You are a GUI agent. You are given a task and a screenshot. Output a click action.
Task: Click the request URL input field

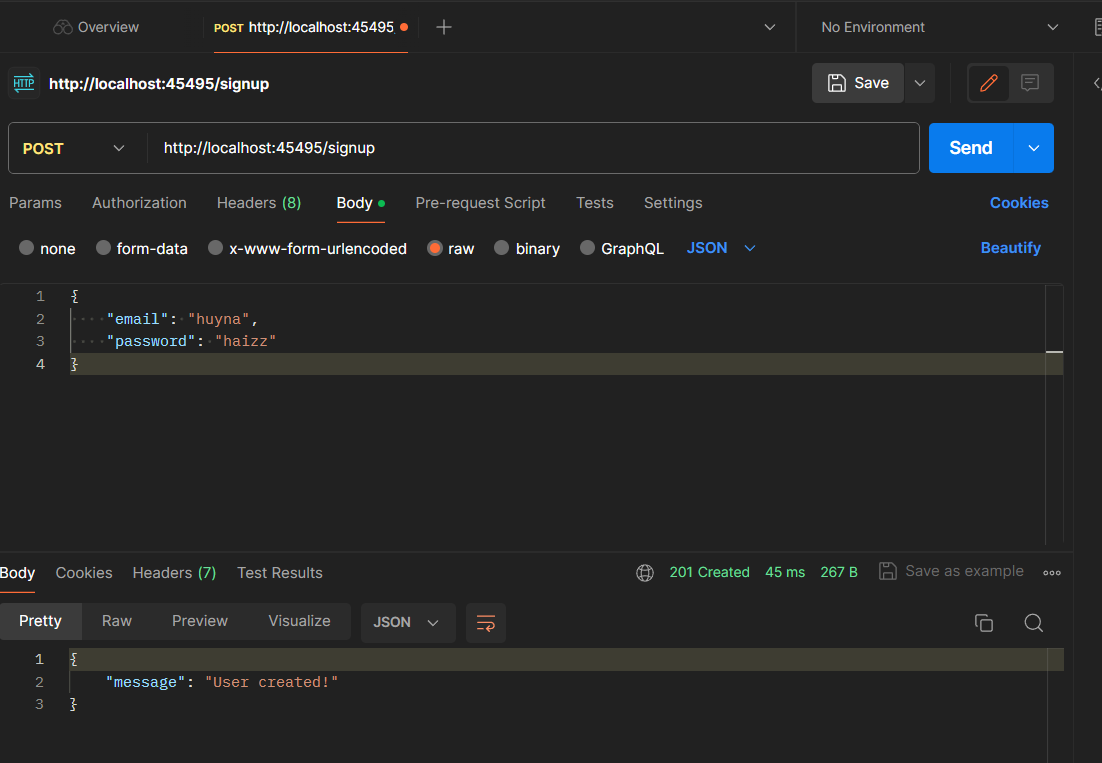pyautogui.click(x=530, y=148)
